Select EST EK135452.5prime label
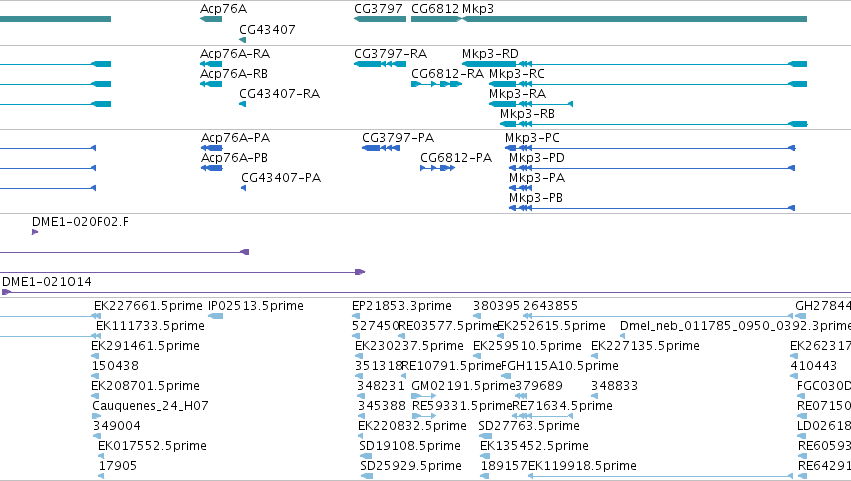The image size is (851, 481). 534,447
